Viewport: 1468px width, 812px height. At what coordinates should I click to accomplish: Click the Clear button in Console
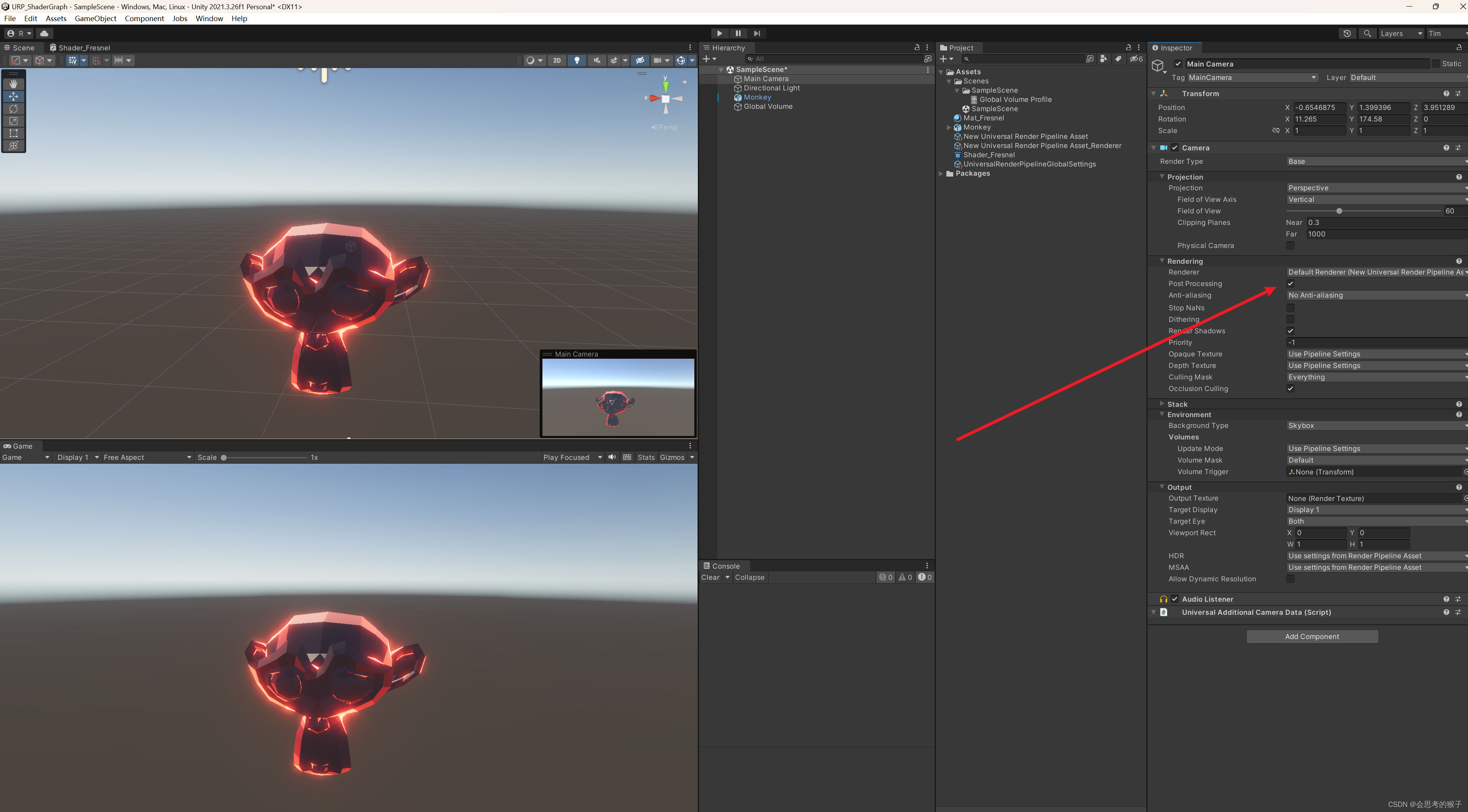tap(711, 577)
